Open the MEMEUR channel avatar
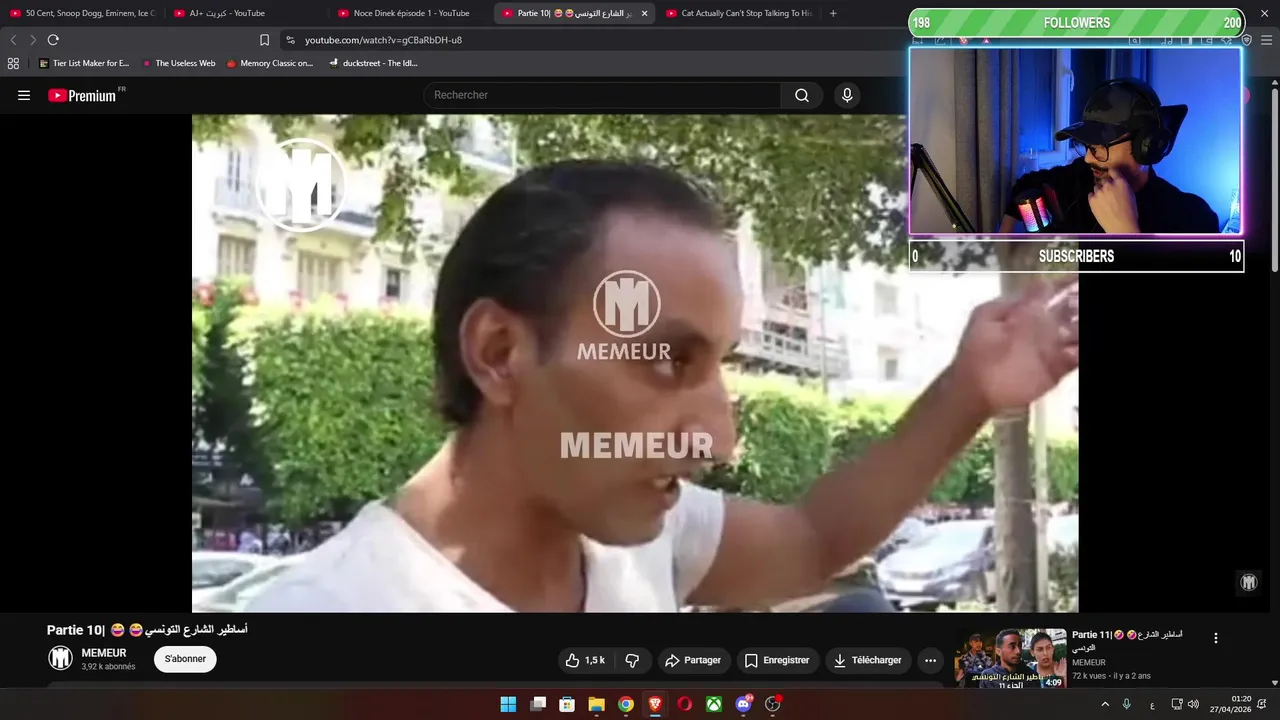This screenshot has height=720, width=1280. click(x=61, y=658)
